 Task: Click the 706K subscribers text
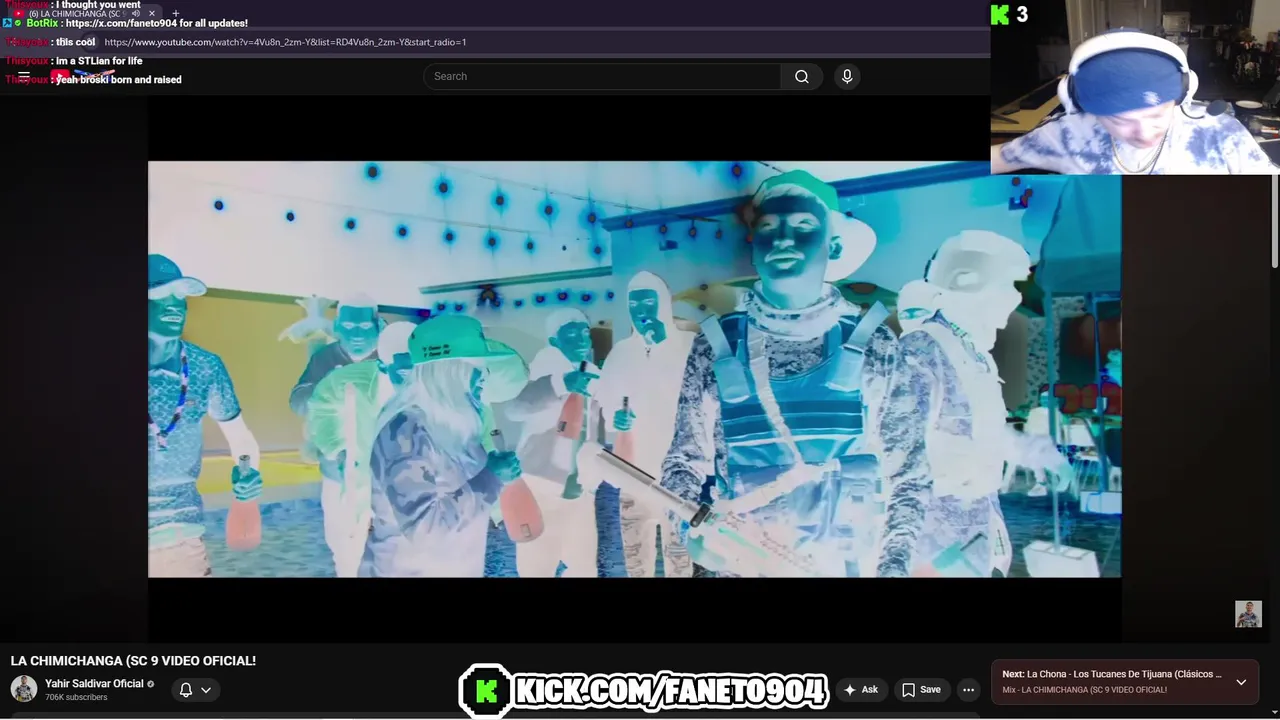[x=76, y=697]
